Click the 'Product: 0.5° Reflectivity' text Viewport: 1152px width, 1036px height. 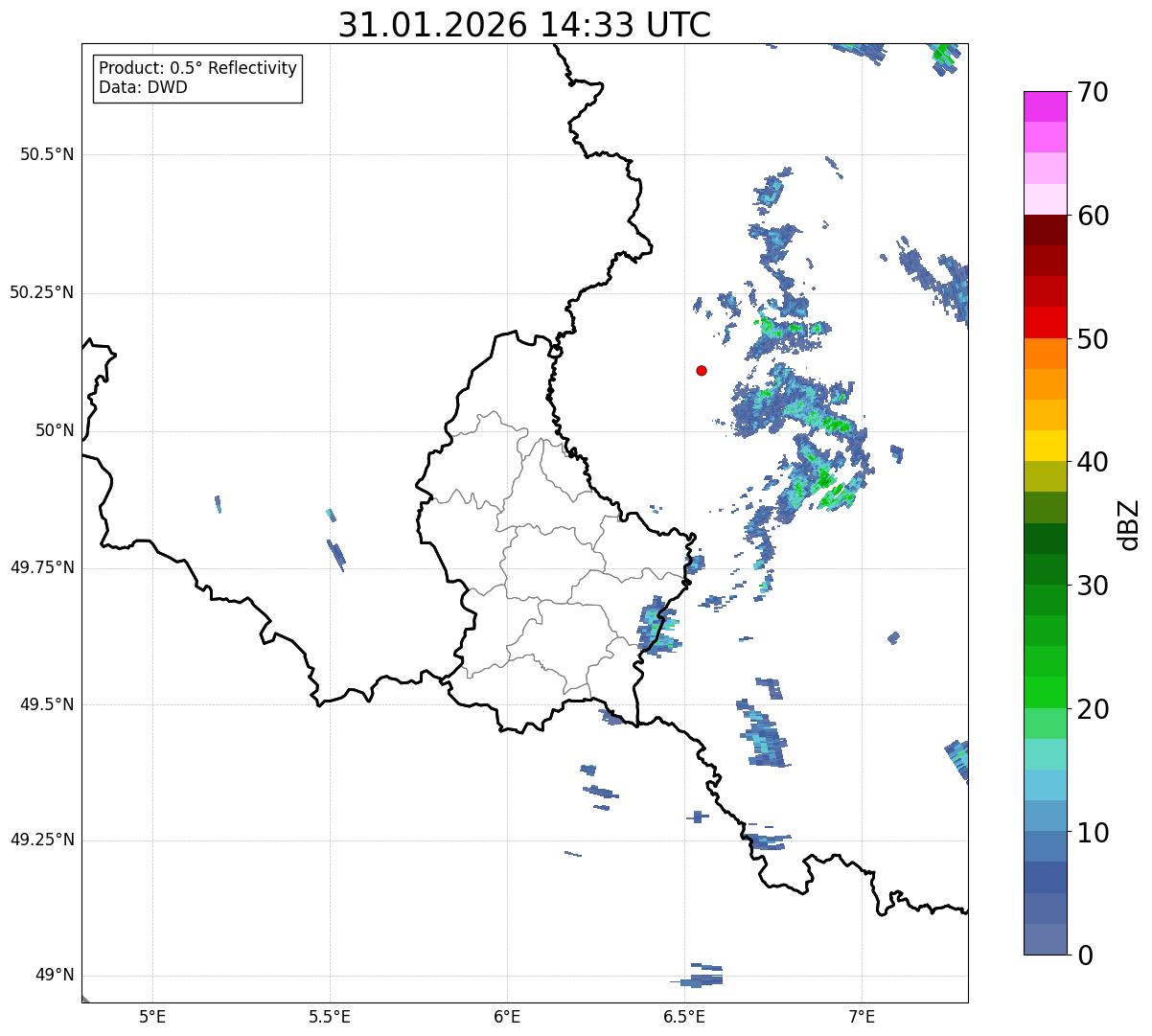coord(197,68)
